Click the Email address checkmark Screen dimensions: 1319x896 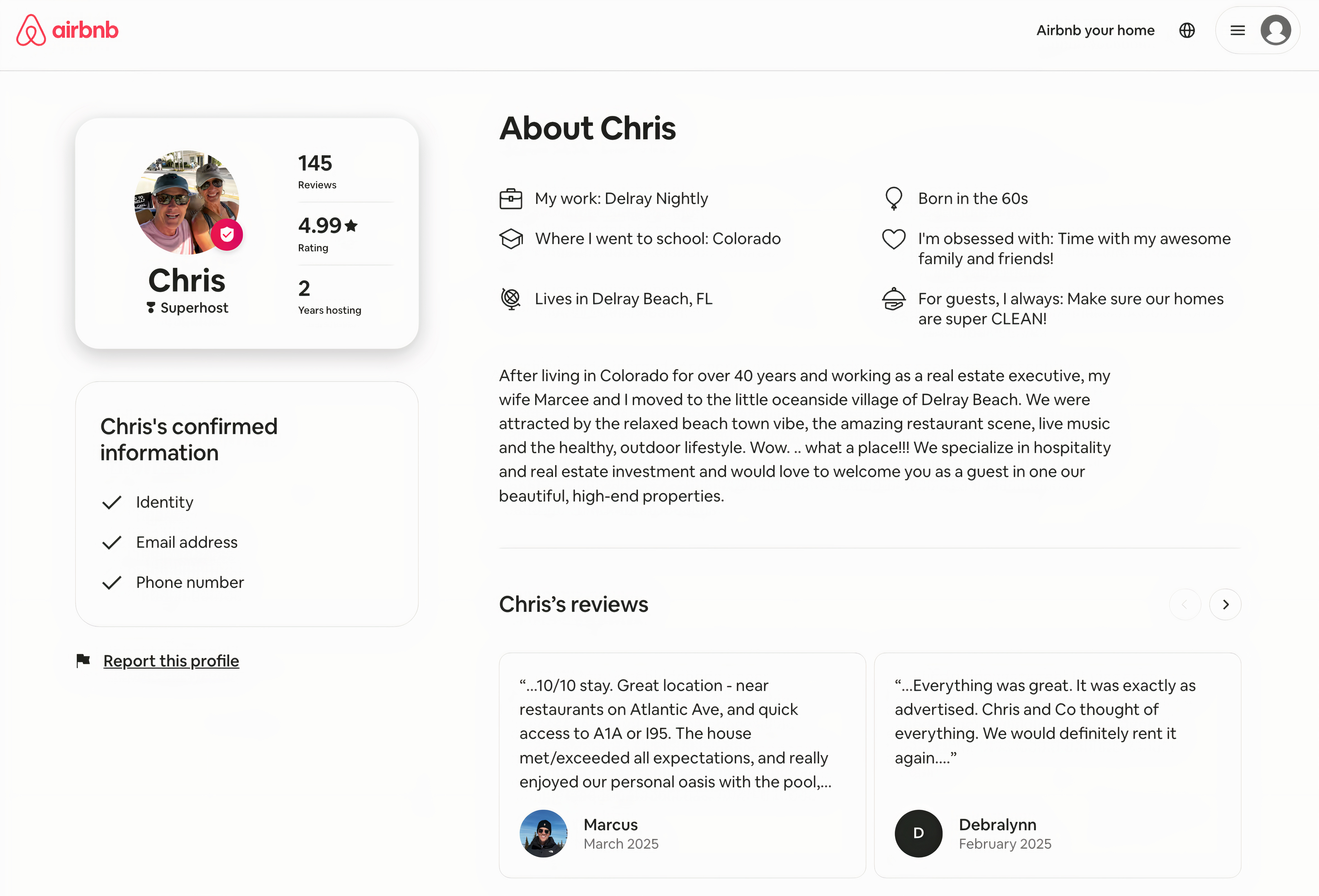click(x=112, y=542)
